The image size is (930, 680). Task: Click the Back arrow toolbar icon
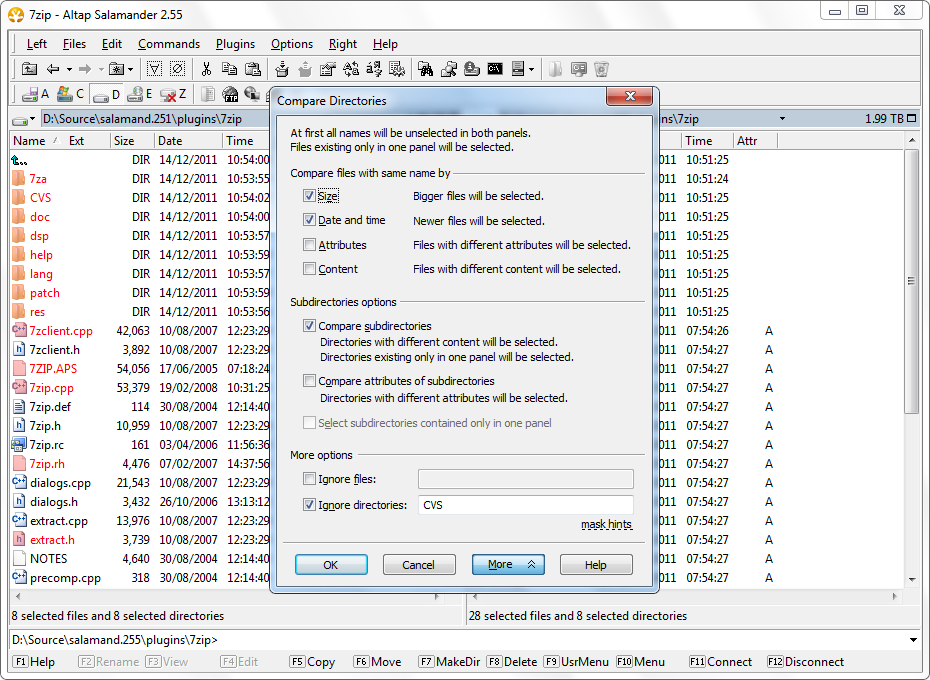point(53,69)
